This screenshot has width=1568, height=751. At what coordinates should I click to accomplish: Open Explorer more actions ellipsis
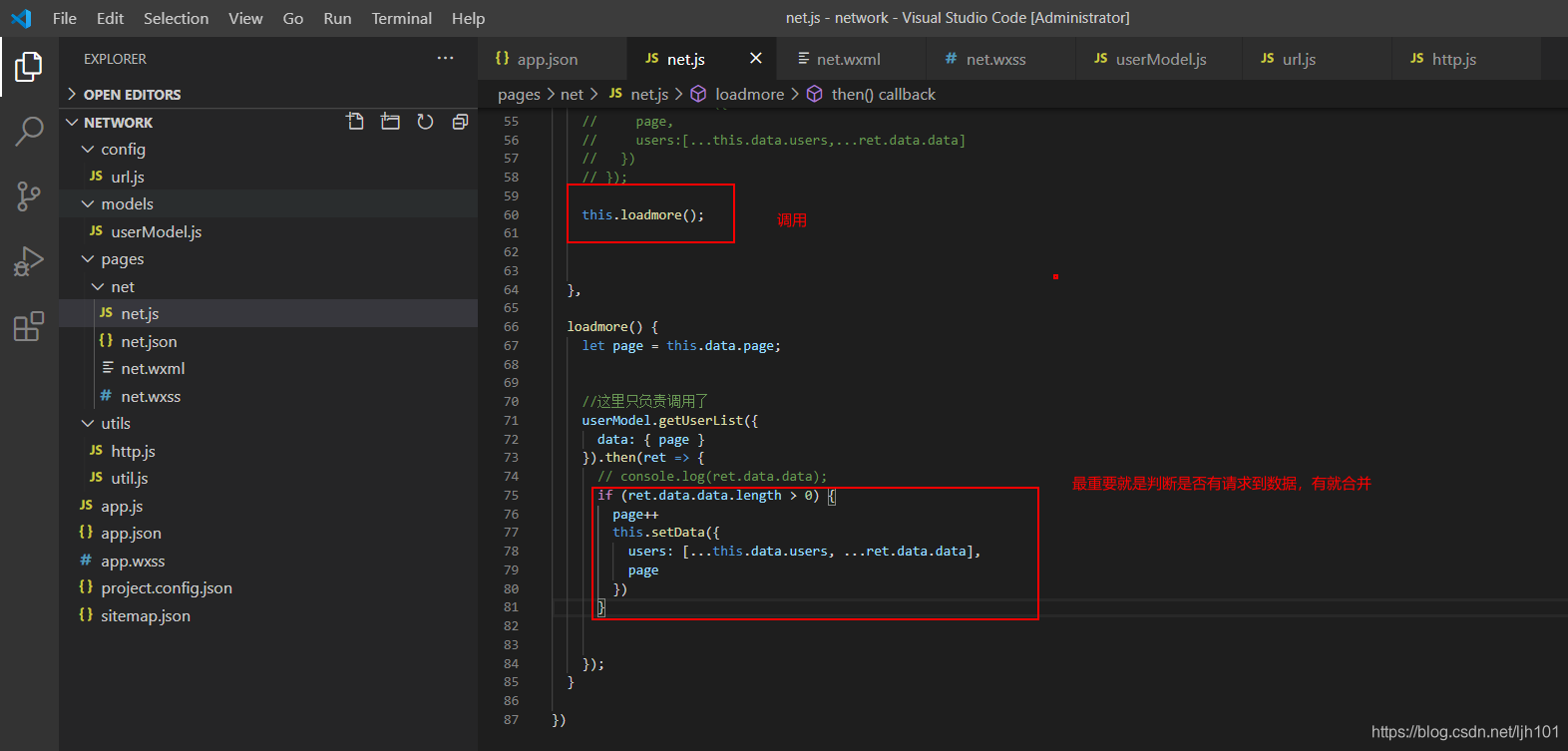click(x=445, y=59)
